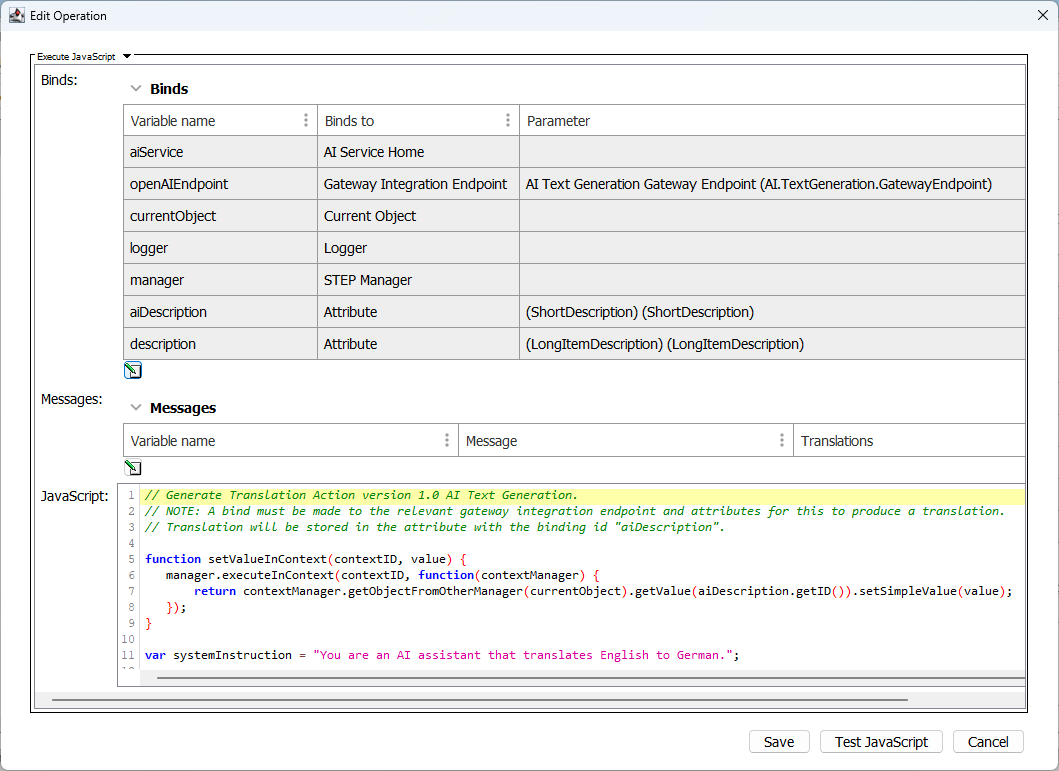1059x771 pixels.
Task: Click the edit icon below the Binds table
Action: (x=133, y=371)
